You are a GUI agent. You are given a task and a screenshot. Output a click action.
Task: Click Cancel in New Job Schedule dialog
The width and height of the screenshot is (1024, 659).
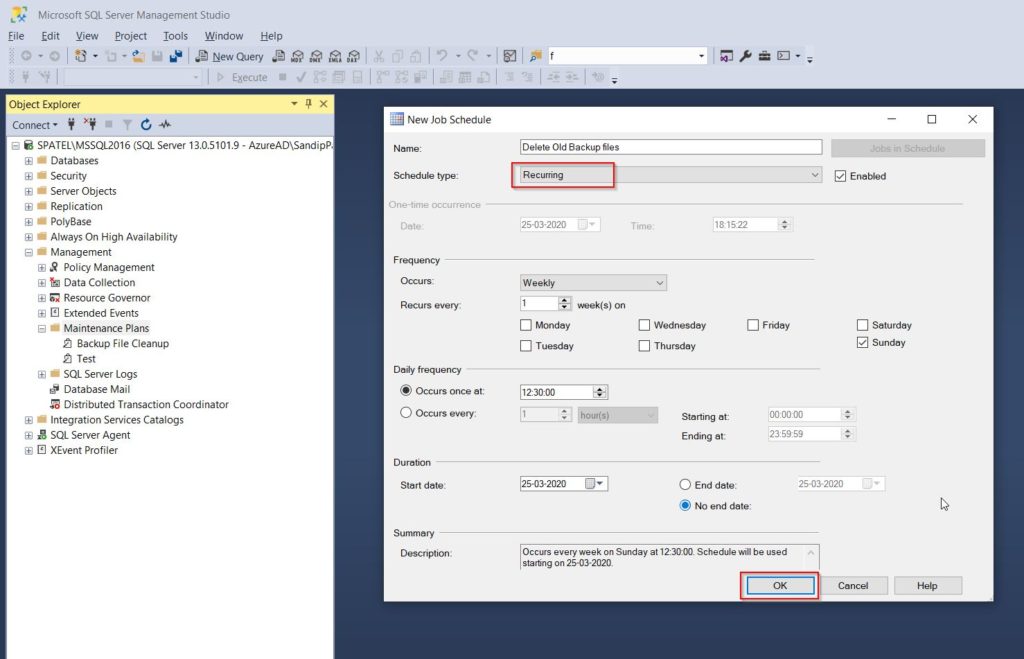(x=853, y=586)
